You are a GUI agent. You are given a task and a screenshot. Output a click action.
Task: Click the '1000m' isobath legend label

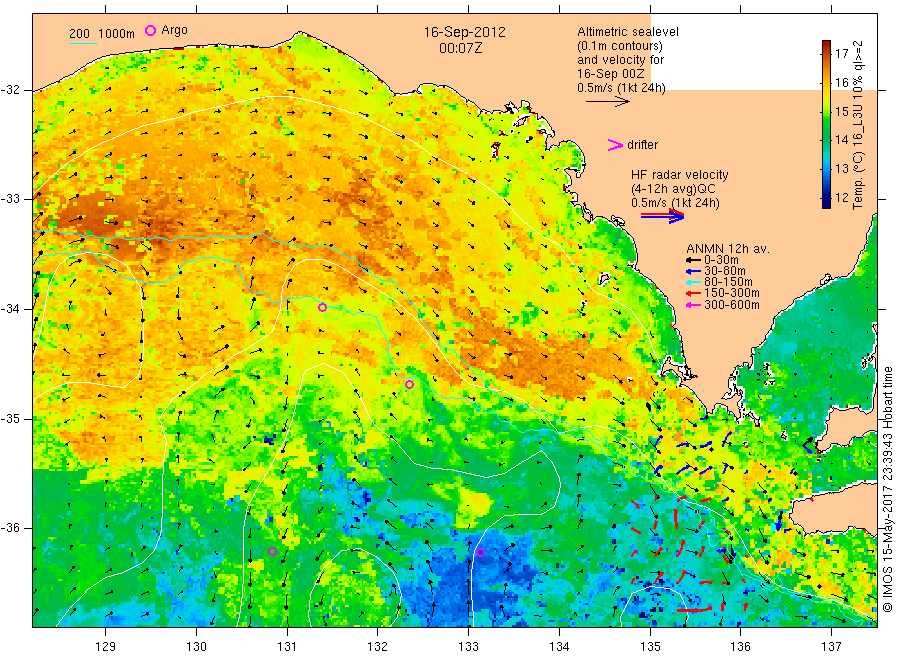coord(117,34)
